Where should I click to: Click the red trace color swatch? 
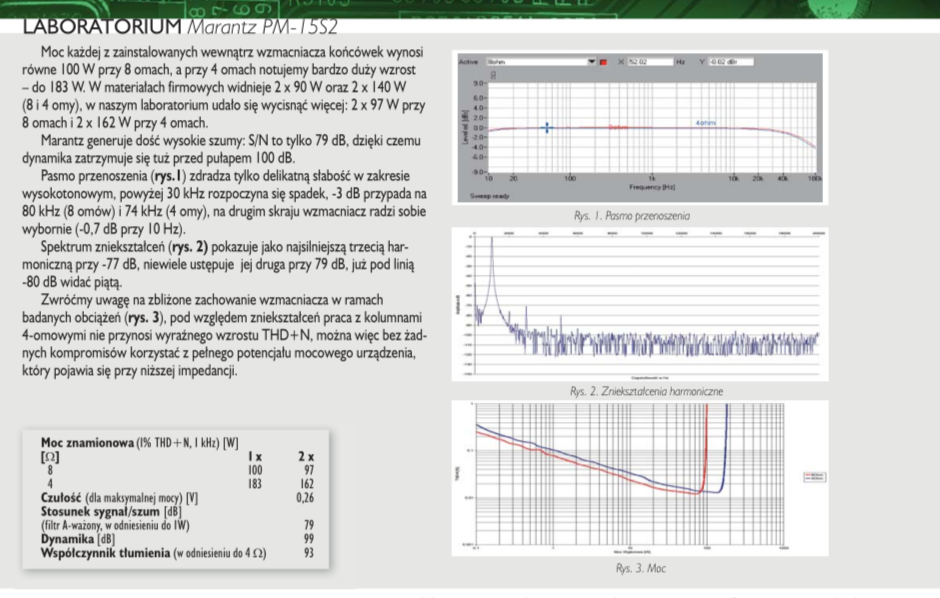604,62
